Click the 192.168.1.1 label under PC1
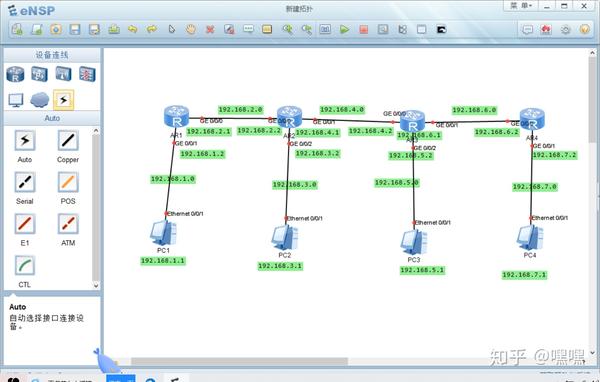 [163, 261]
